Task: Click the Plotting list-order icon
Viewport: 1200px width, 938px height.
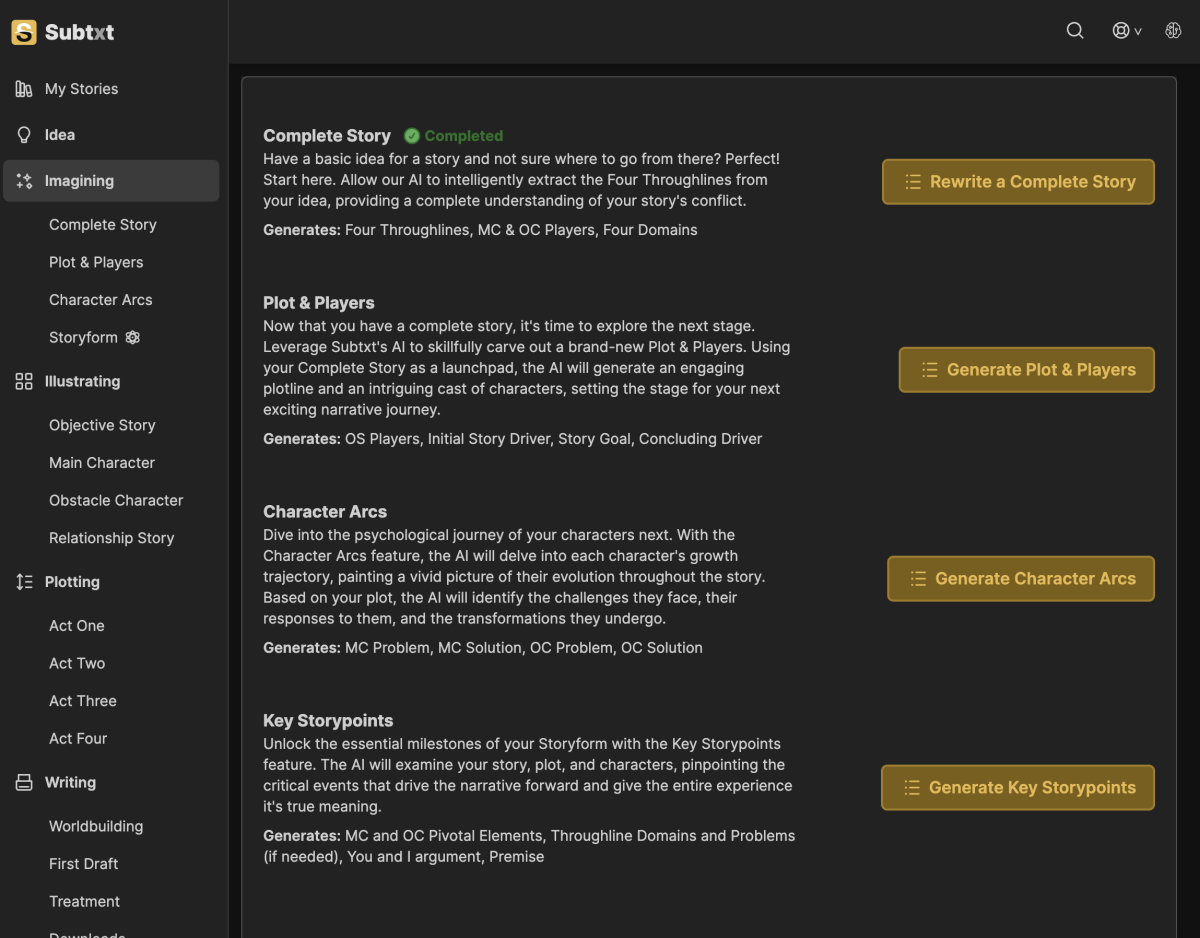Action: pyautogui.click(x=24, y=582)
